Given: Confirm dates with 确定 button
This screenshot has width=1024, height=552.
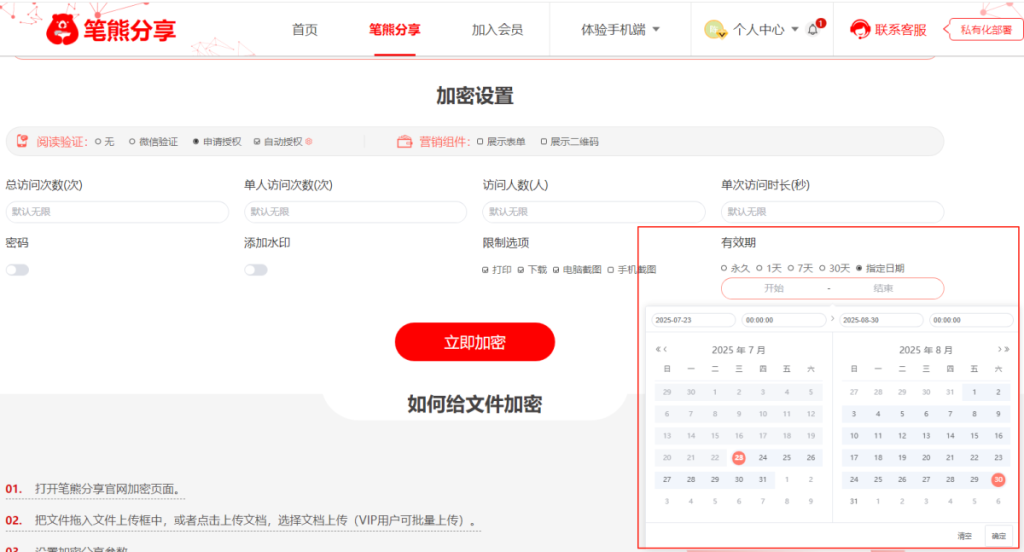Looking at the screenshot, I should (x=999, y=536).
